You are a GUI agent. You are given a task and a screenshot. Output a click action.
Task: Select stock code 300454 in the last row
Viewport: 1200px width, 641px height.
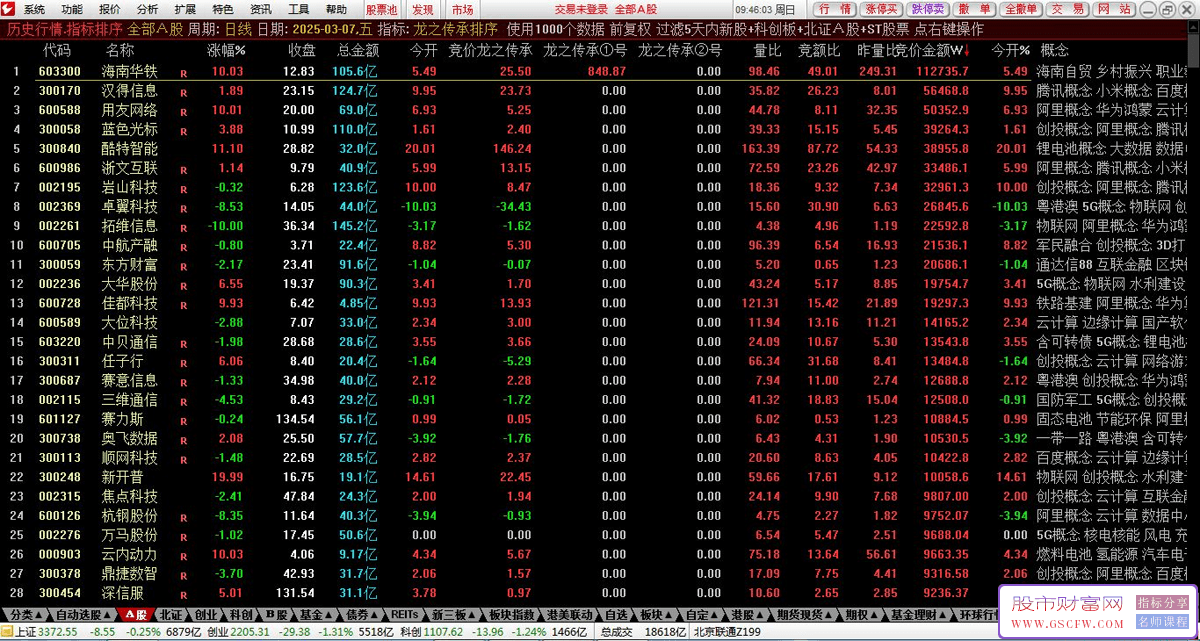(x=60, y=593)
